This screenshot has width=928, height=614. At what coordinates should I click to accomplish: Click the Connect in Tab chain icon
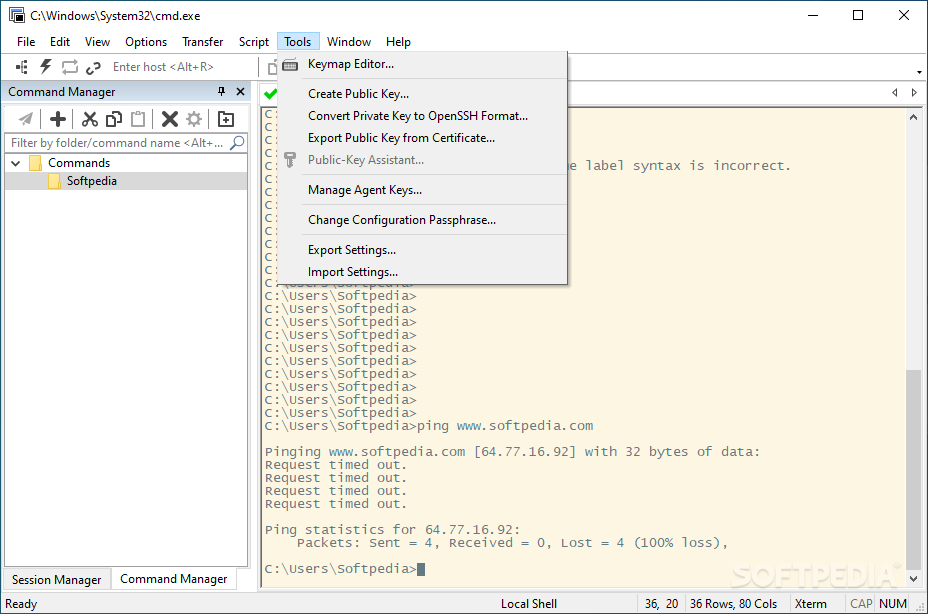[93, 68]
